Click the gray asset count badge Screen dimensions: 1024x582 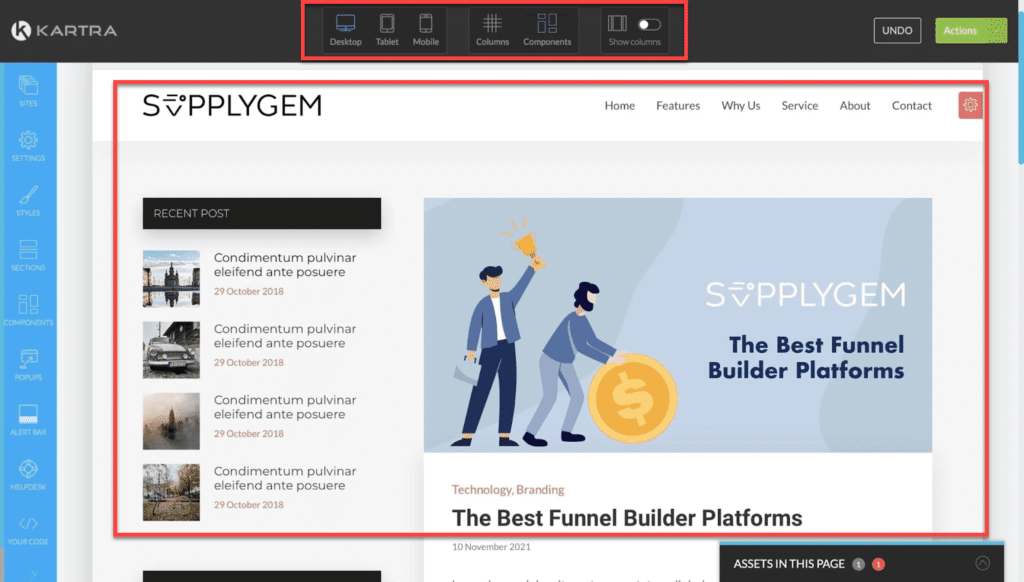(859, 564)
